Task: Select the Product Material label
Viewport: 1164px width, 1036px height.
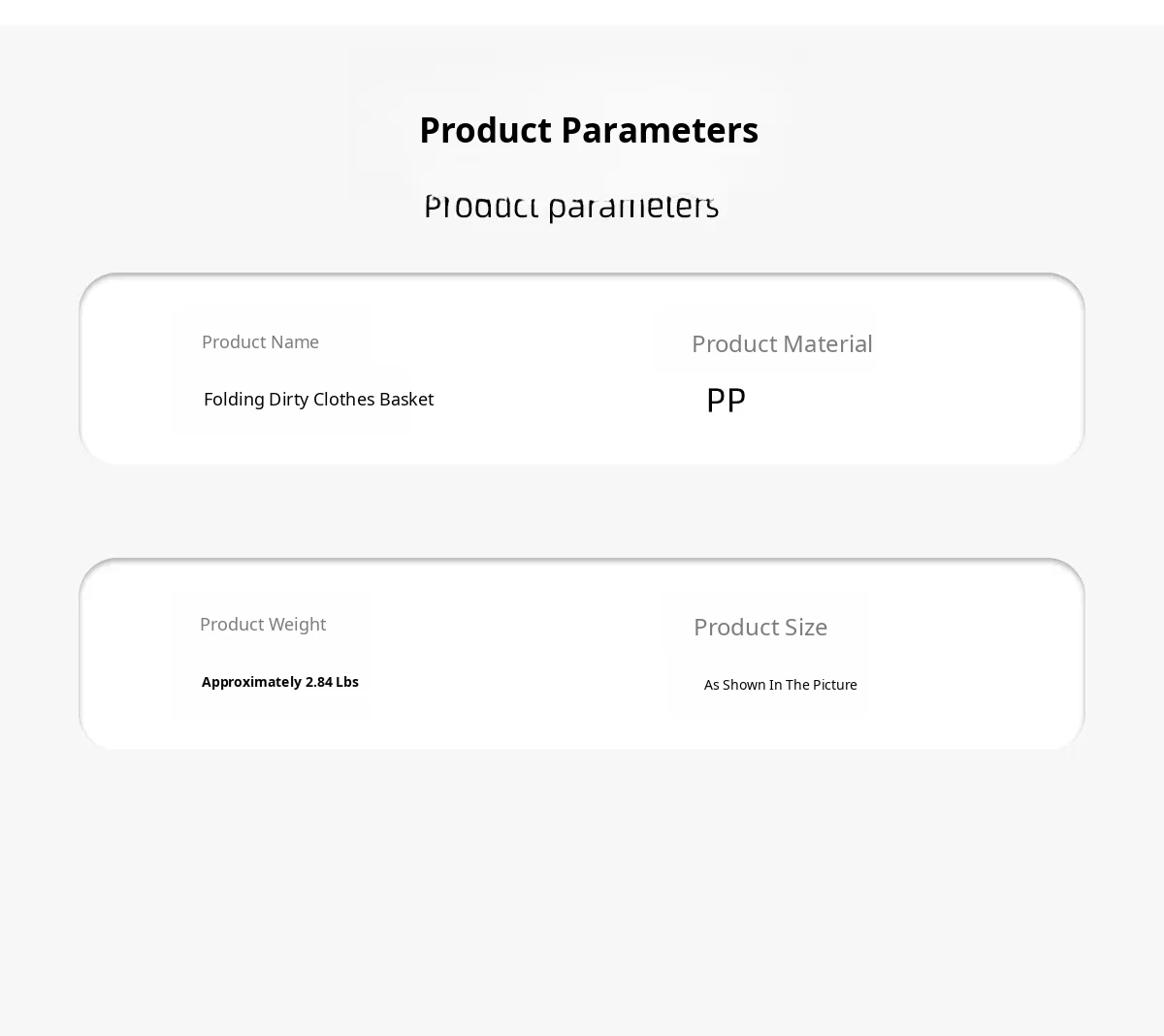Action: (x=782, y=343)
